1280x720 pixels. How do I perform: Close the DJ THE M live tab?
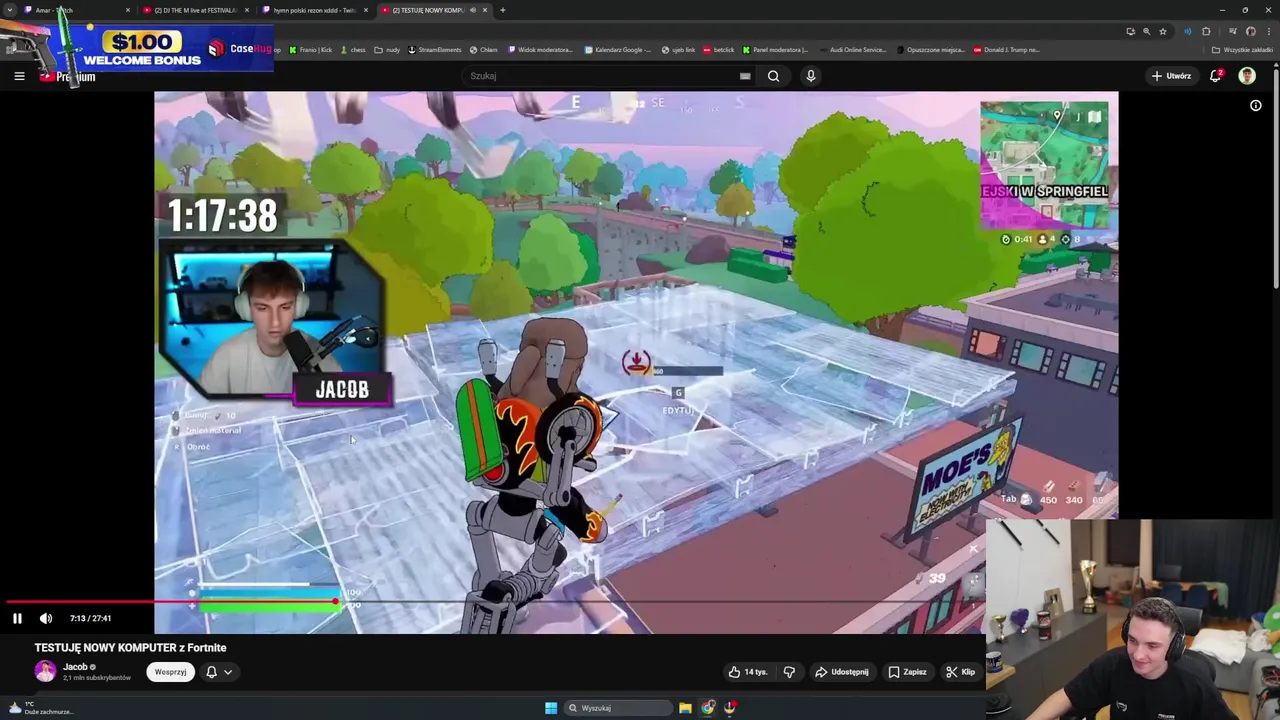tap(246, 10)
